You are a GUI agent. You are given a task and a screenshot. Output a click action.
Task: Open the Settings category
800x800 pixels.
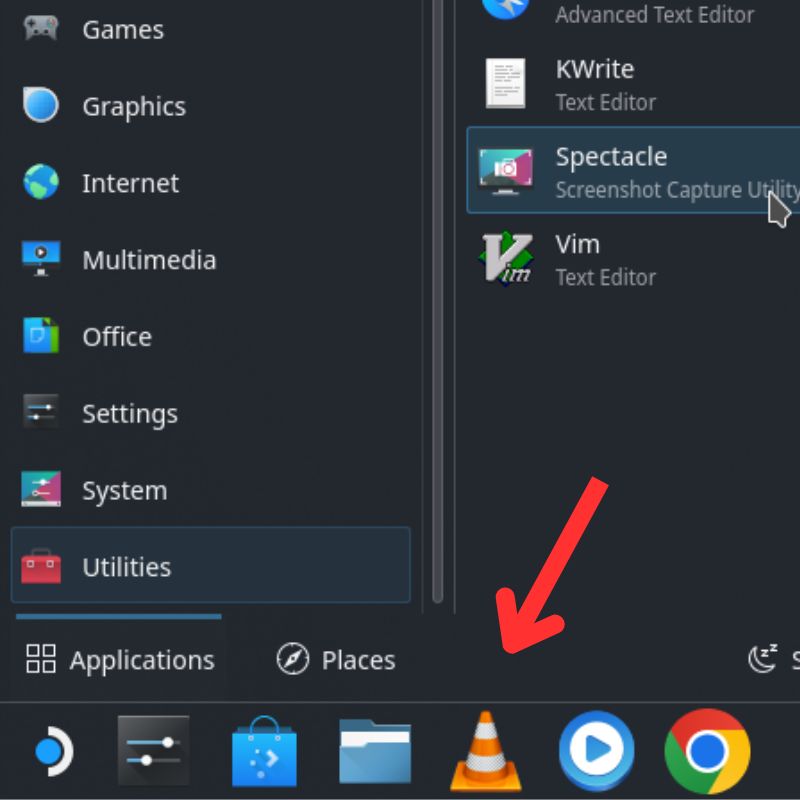(210, 413)
